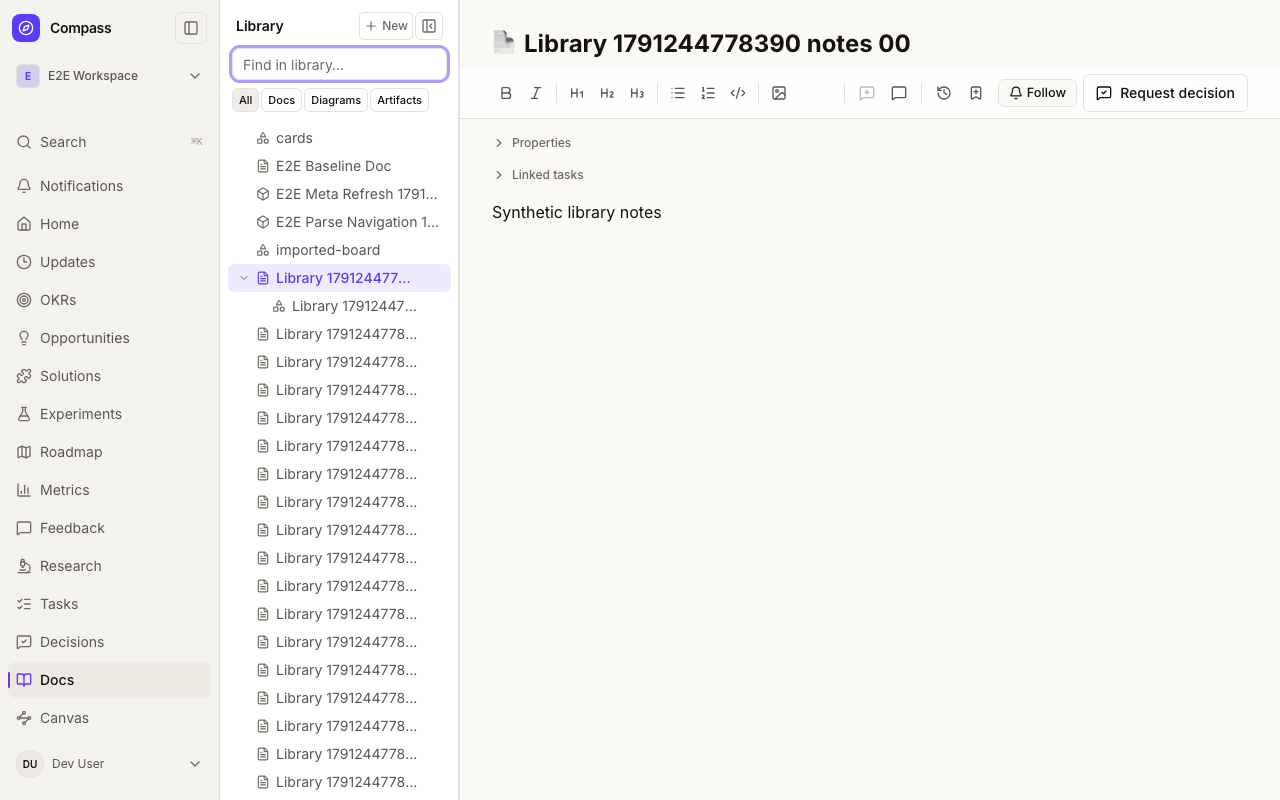Apply Heading 1 style
Viewport: 1280px width, 800px height.
click(x=577, y=93)
